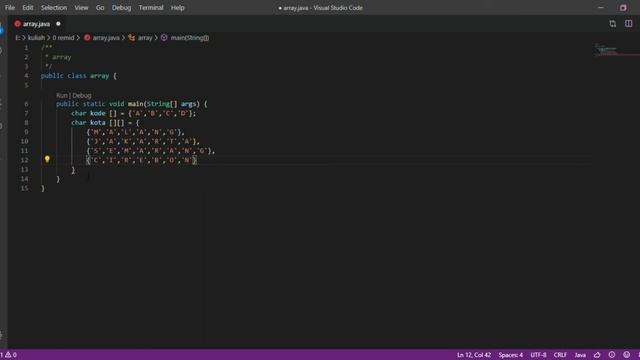Open the File menu

click(x=10, y=8)
